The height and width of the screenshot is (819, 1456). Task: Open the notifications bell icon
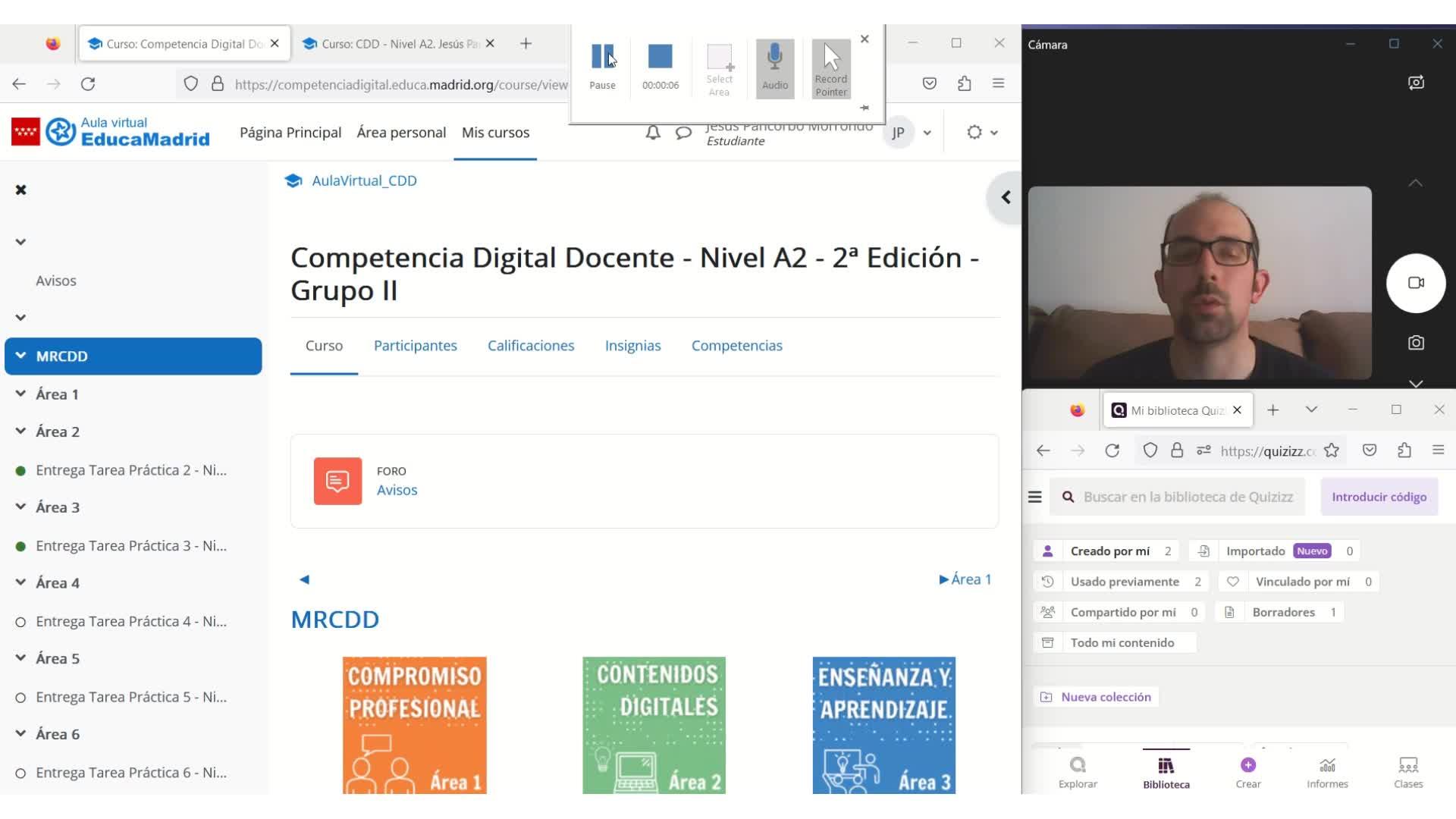coord(652,133)
